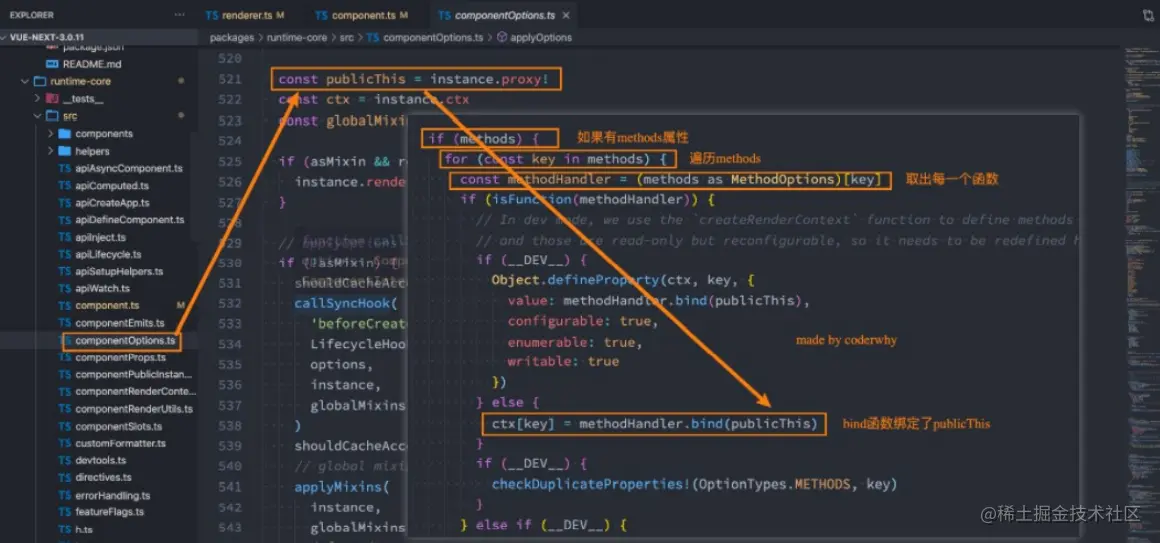
Task: Click the README.md markdown file icon
Action: point(52,64)
